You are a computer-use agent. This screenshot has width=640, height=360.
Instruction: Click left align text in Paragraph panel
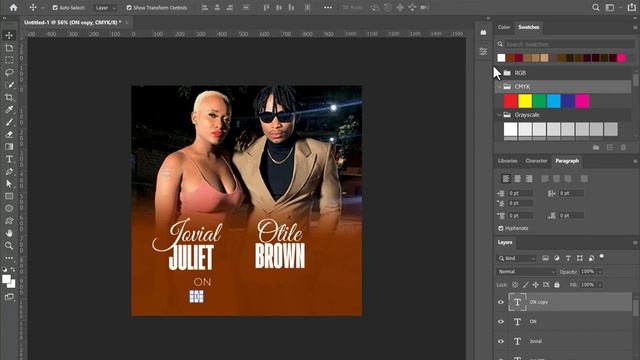[x=506, y=179]
